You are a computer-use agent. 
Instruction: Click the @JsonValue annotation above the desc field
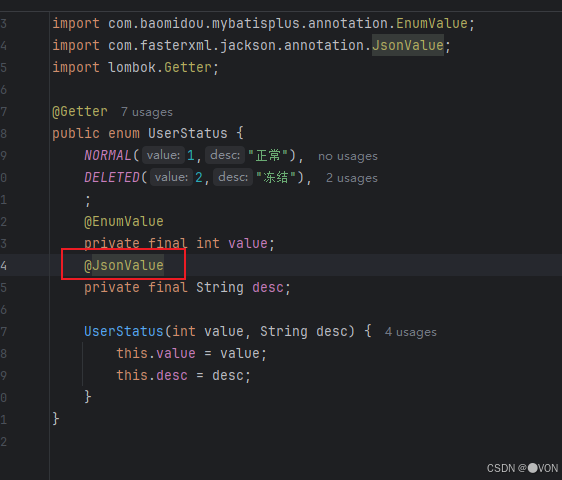pos(124,266)
